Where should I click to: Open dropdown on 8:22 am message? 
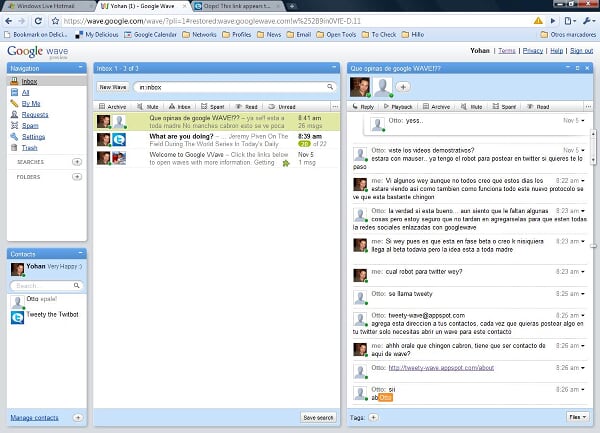click(583, 181)
